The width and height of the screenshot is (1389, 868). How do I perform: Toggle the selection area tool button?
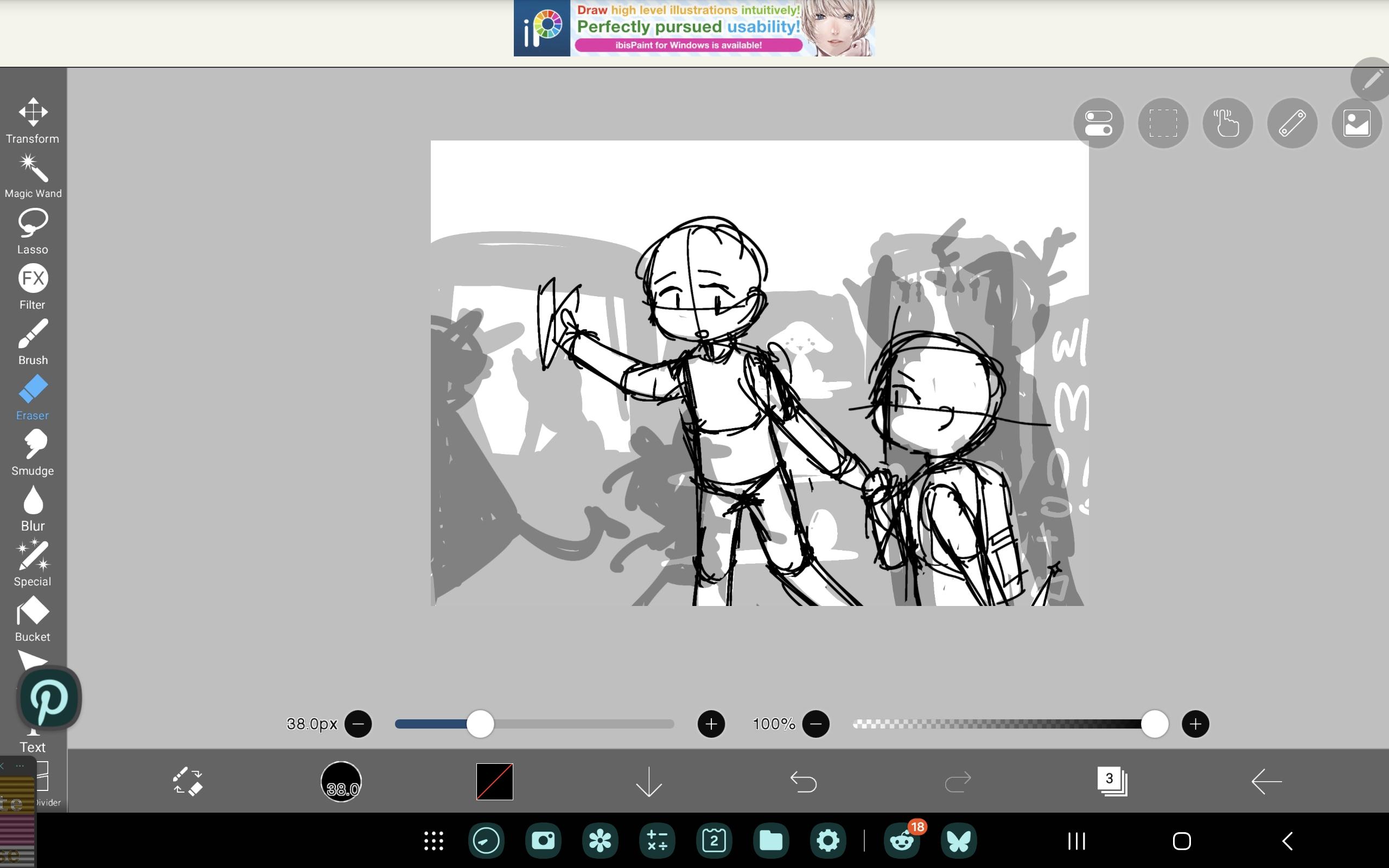[1163, 124]
